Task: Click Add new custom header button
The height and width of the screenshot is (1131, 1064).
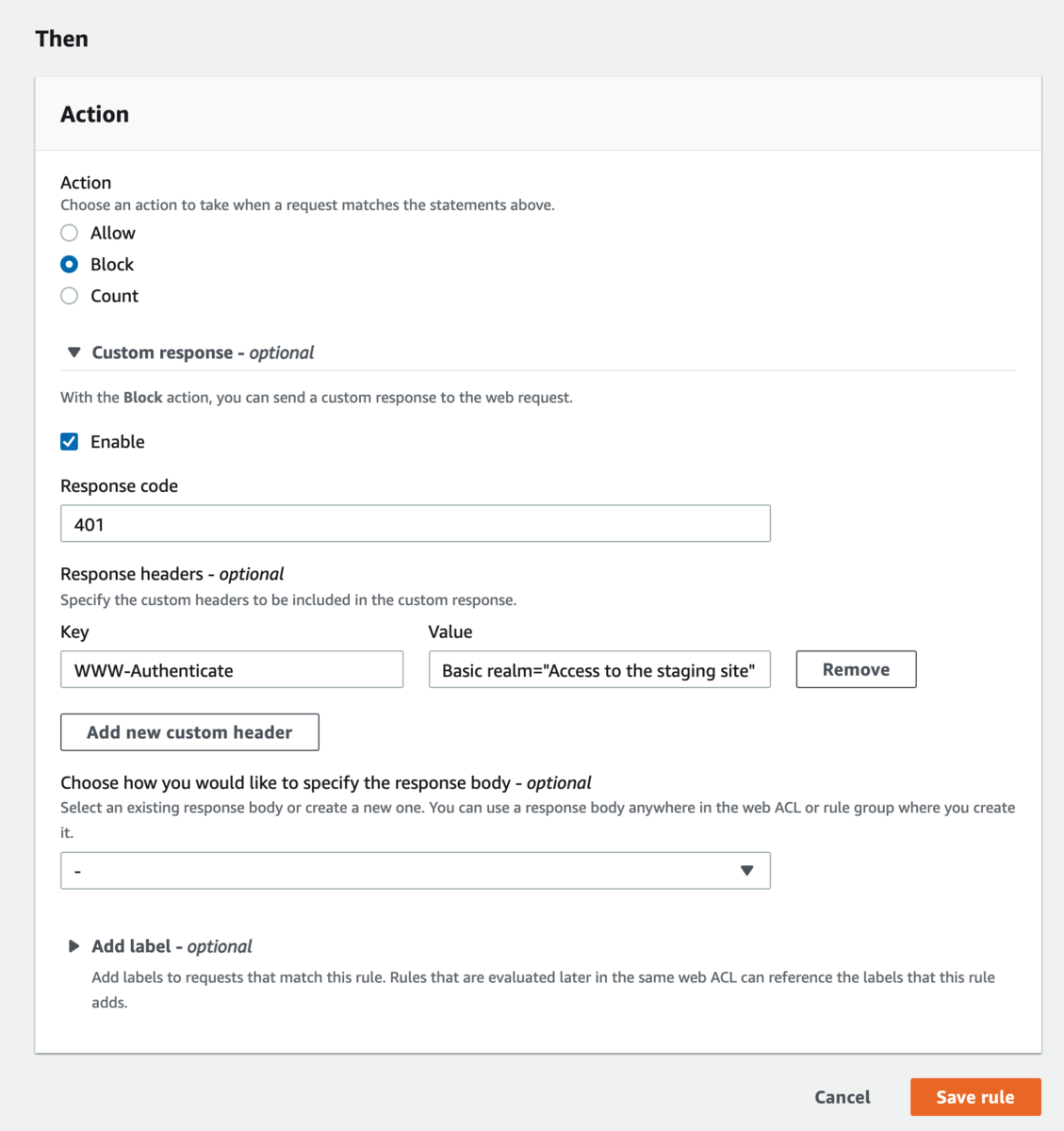Action: [x=189, y=732]
